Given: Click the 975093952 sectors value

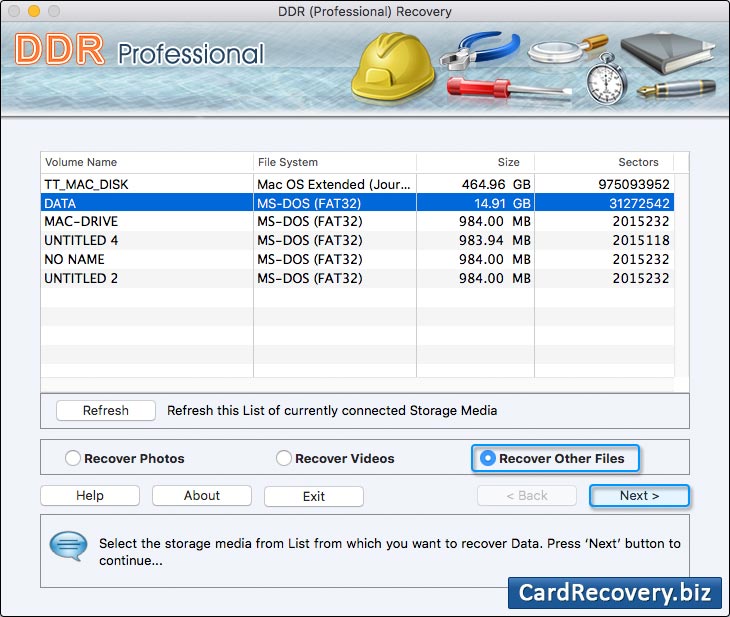Looking at the screenshot, I should click(x=634, y=184).
